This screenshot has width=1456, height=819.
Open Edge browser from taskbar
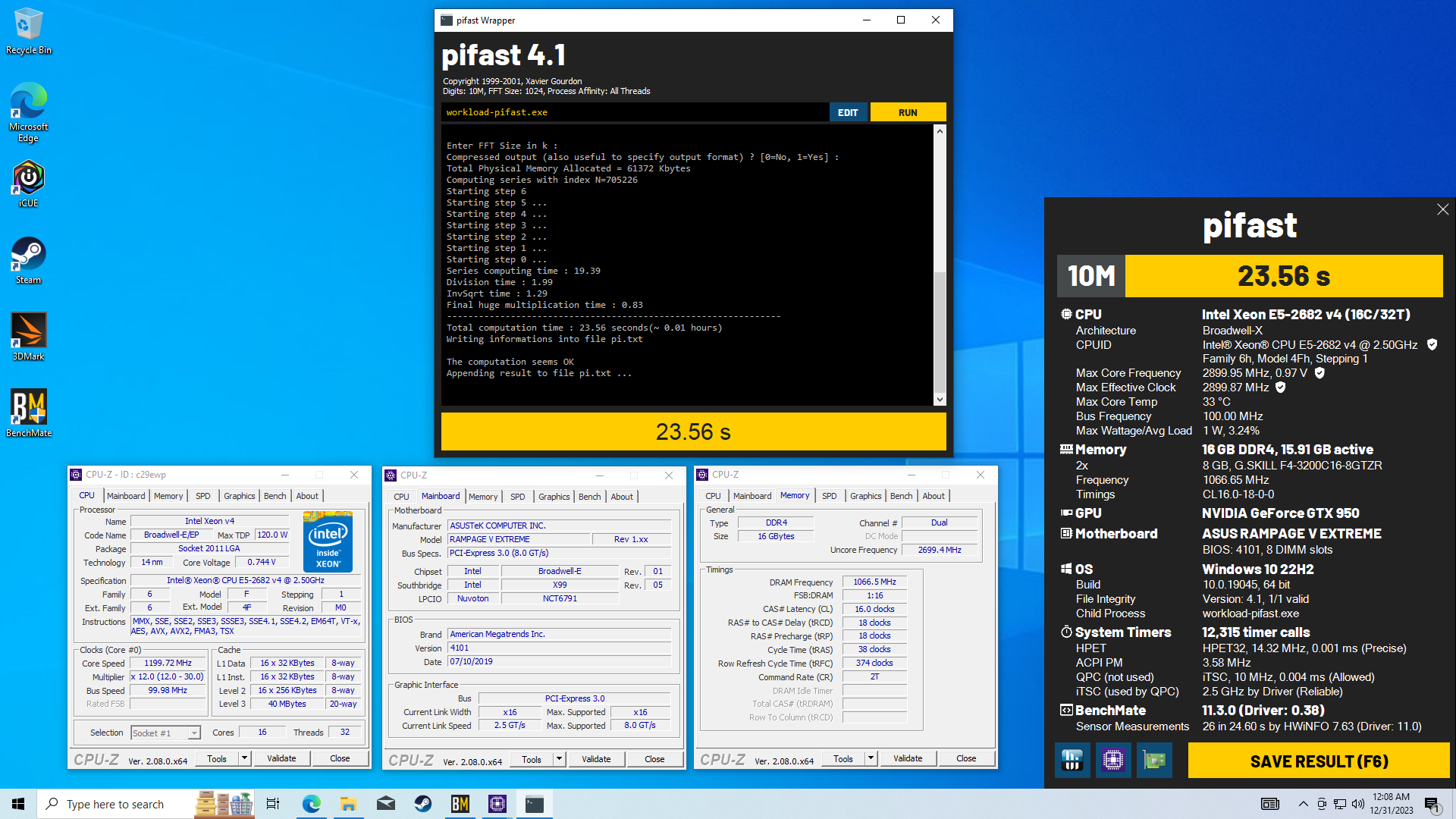pos(311,804)
